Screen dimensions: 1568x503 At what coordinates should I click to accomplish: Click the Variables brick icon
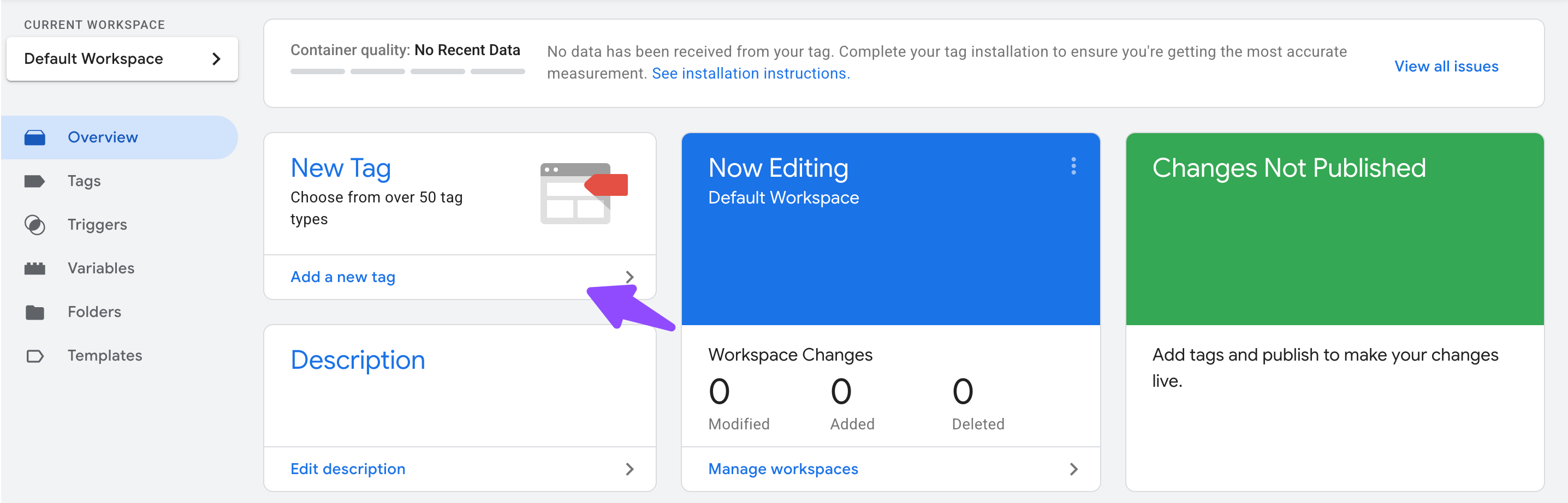coord(35,268)
